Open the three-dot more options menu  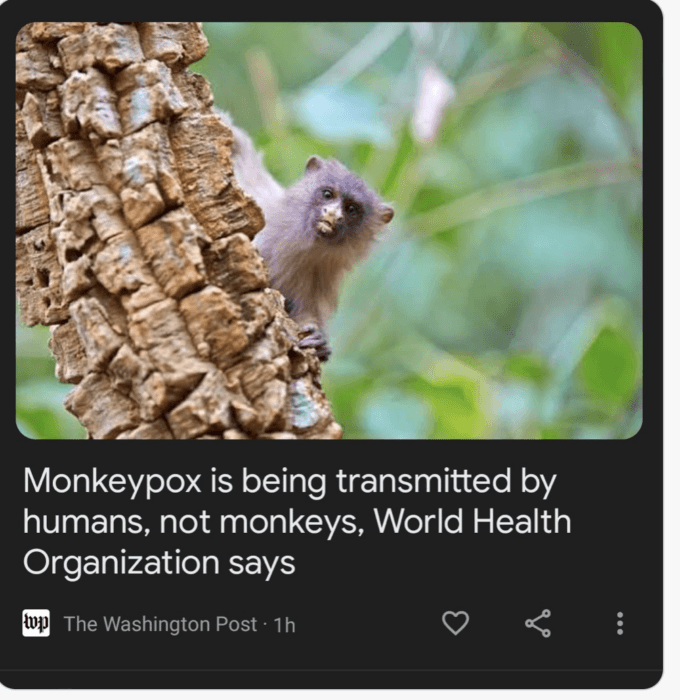coord(620,623)
